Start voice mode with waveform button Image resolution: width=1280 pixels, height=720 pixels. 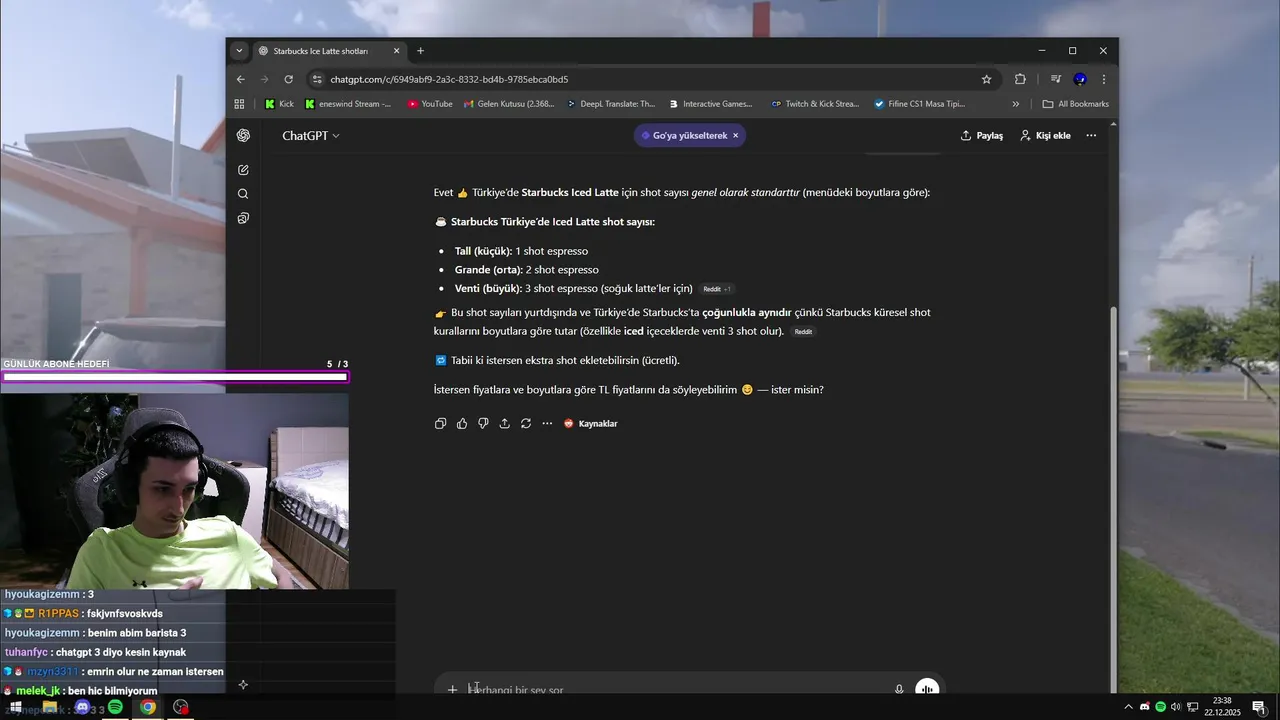coord(927,688)
